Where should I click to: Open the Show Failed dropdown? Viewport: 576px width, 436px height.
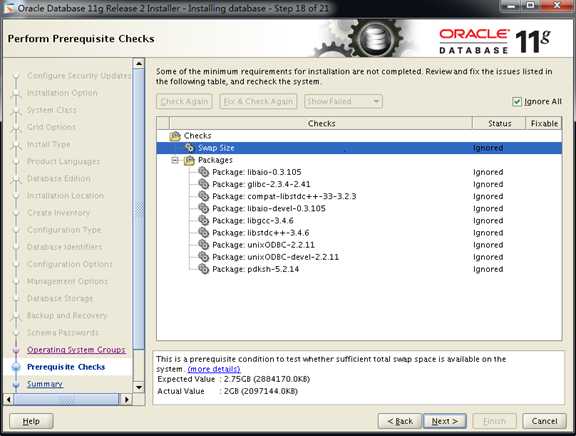[x=343, y=101]
